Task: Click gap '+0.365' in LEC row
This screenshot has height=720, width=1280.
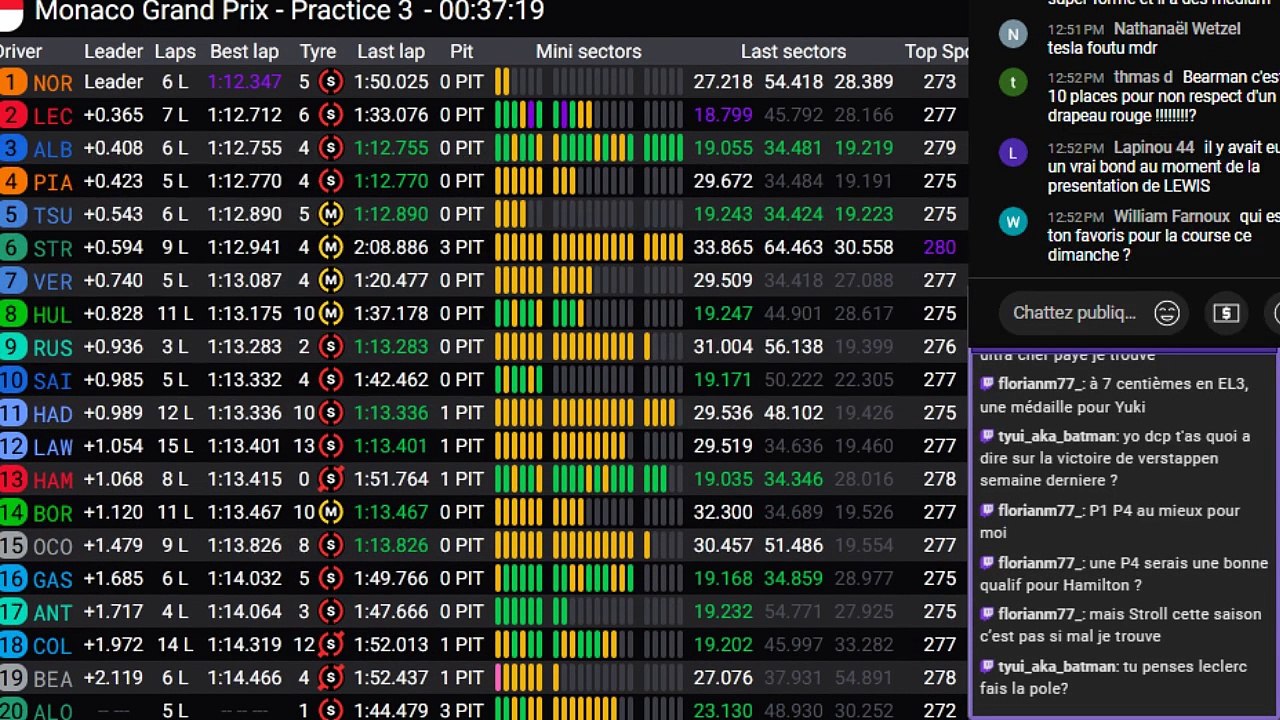Action: [113, 115]
